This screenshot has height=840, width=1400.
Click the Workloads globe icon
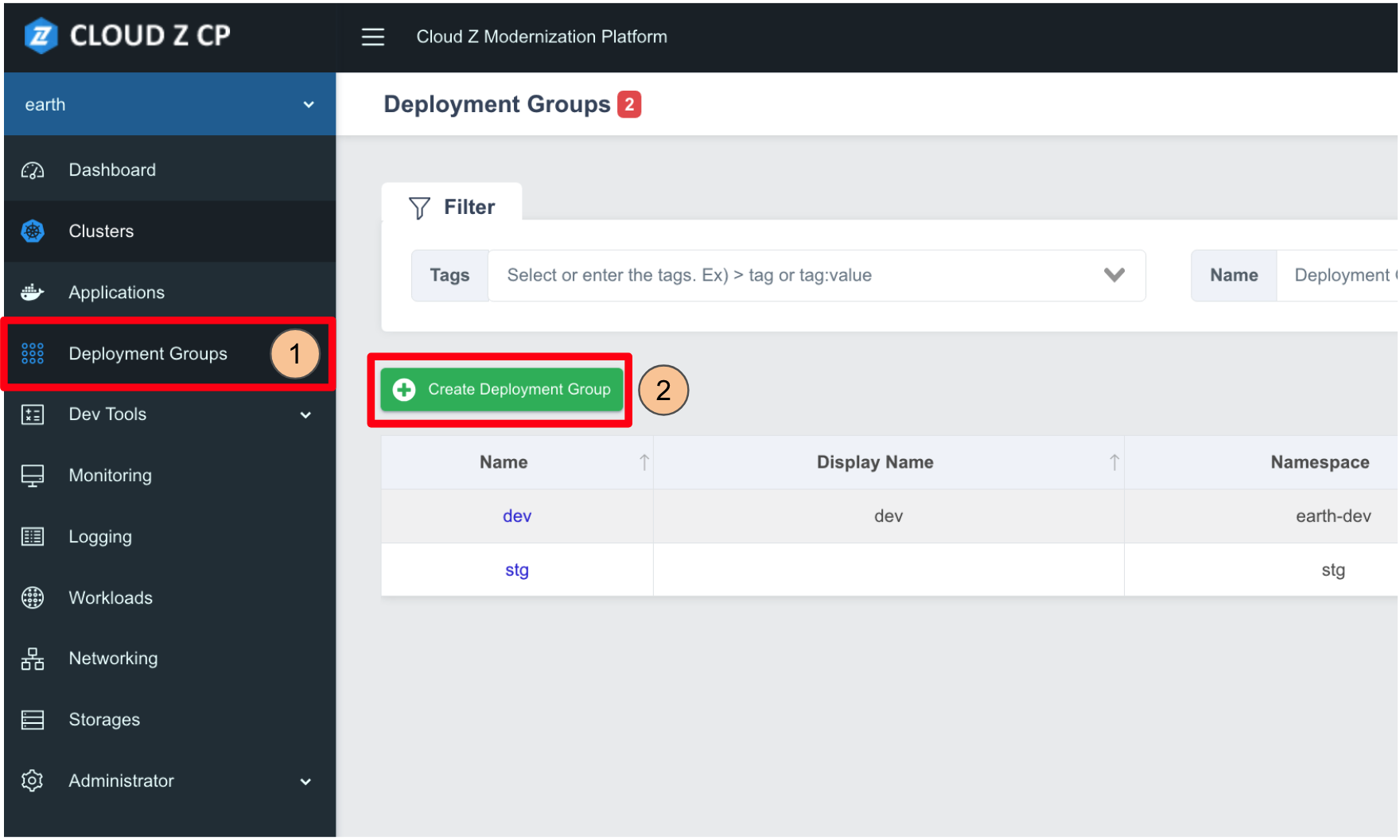(x=33, y=598)
